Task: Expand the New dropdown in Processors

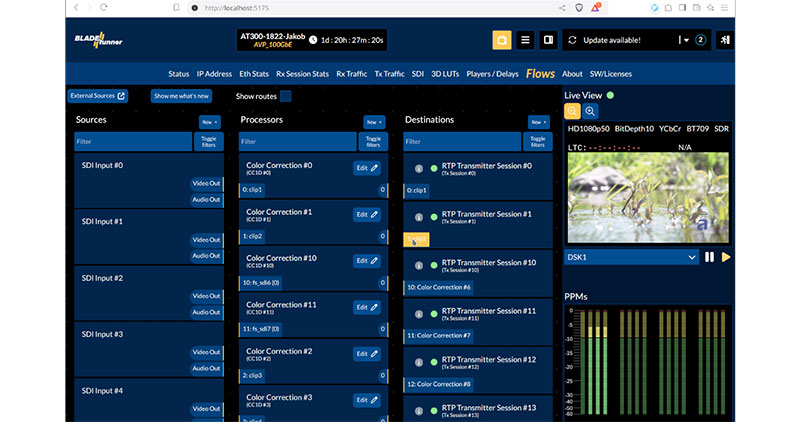Action: (373, 121)
